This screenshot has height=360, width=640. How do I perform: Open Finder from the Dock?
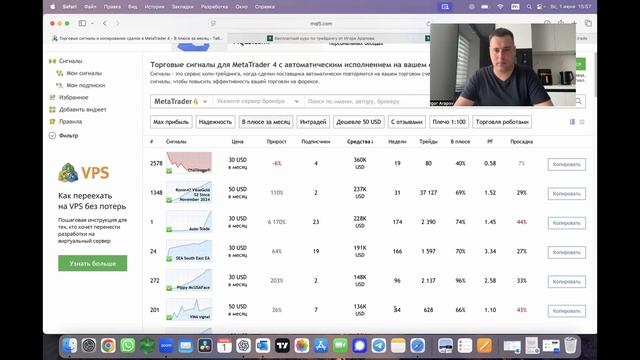[x=69, y=346]
